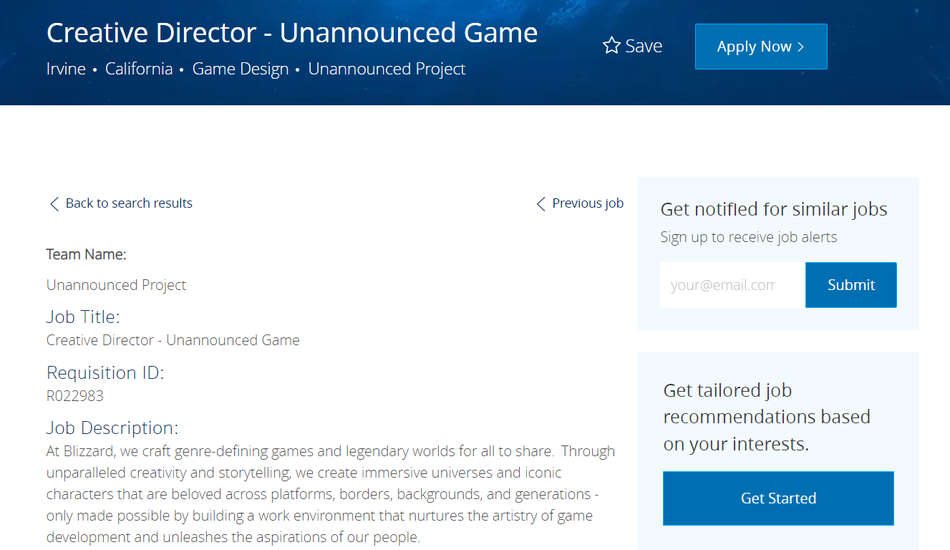The width and height of the screenshot is (950, 550).
Task: Click the arrow chevron in Apply Now
Action: (x=801, y=47)
